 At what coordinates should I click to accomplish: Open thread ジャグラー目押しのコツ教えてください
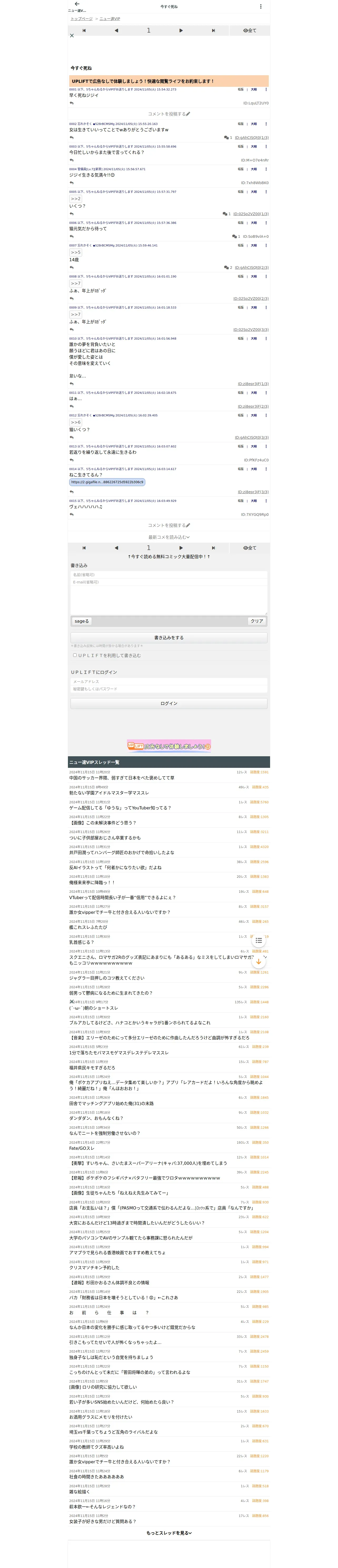coord(107,978)
